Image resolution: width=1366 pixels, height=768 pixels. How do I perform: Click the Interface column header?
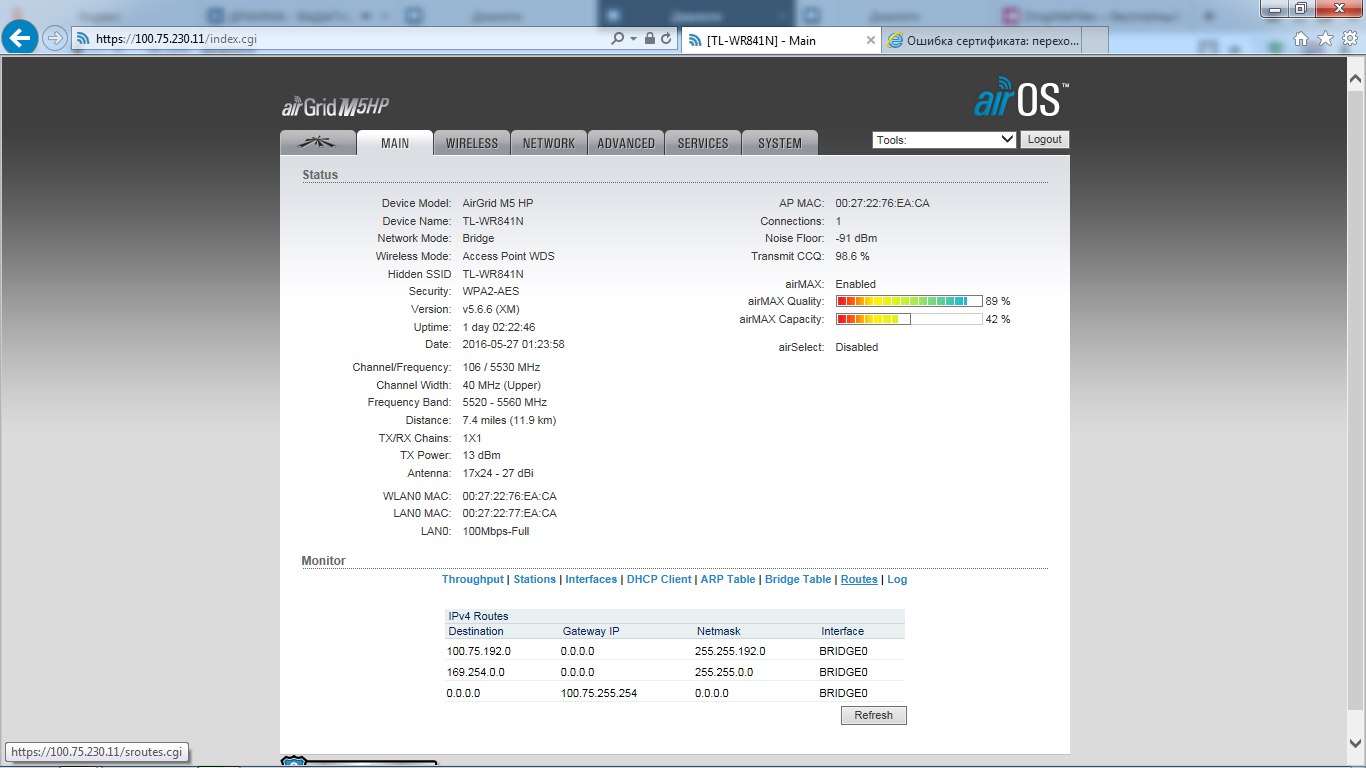(x=842, y=631)
